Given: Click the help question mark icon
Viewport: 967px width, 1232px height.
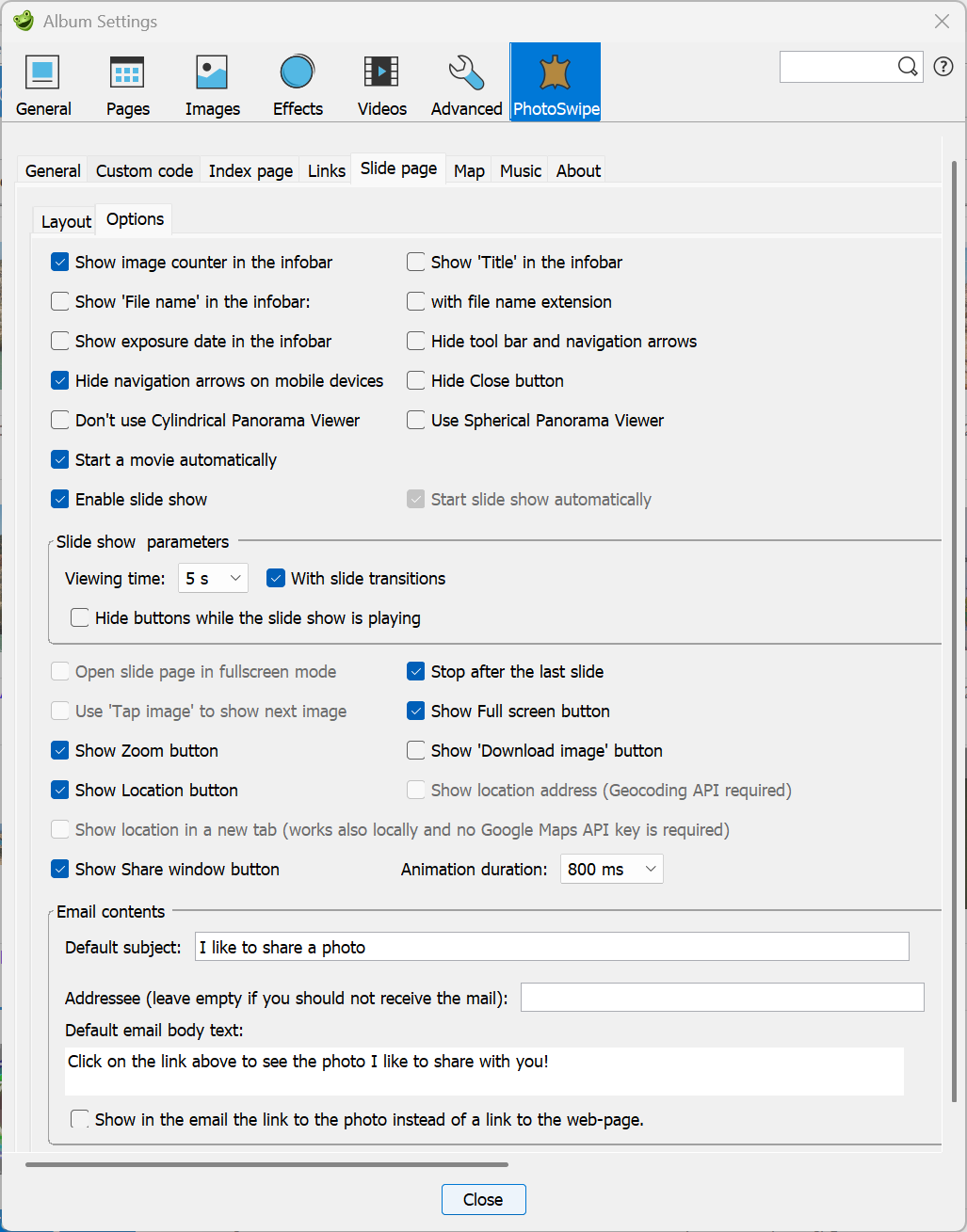Looking at the screenshot, I should 943,66.
